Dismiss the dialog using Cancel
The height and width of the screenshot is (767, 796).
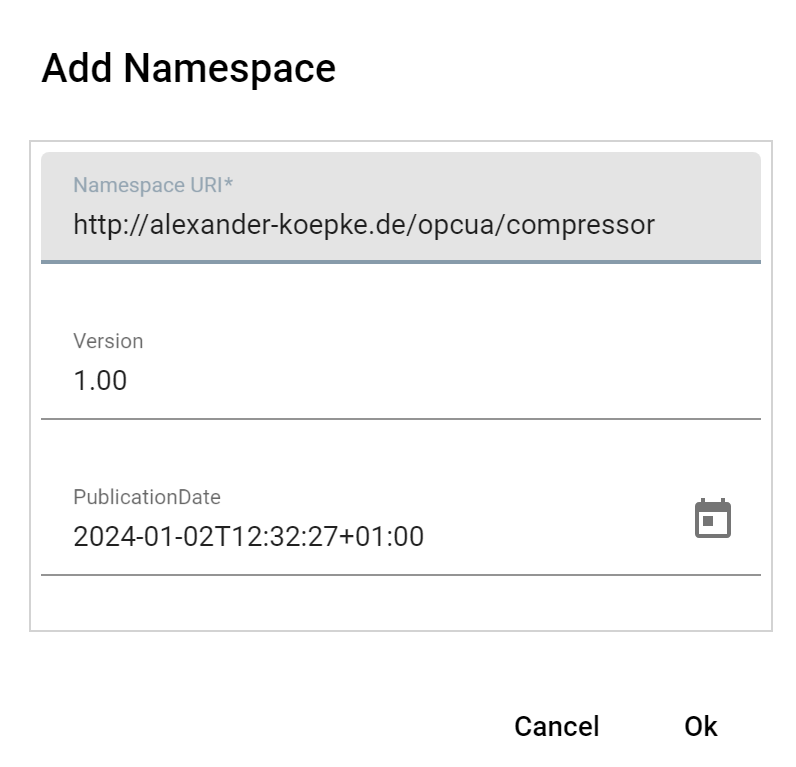[557, 726]
